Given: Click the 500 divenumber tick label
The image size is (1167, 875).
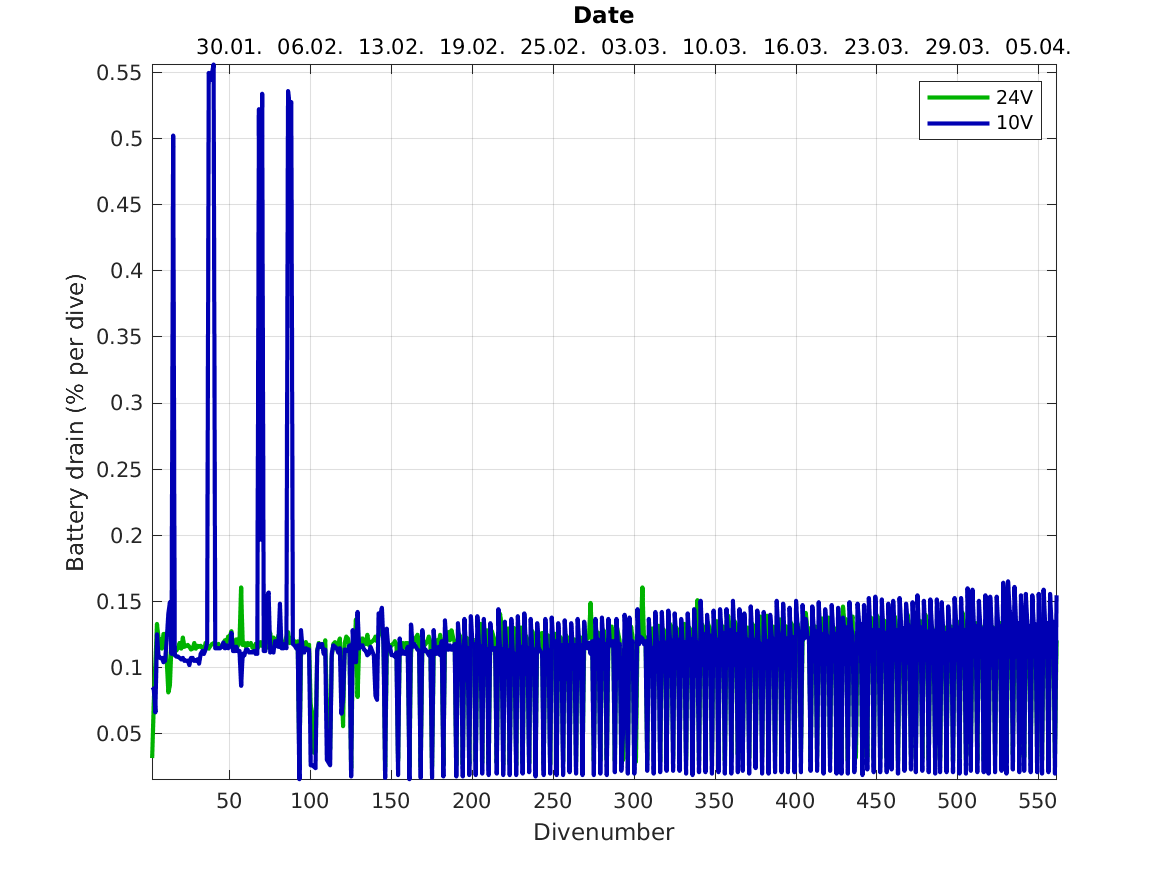Looking at the screenshot, I should click(957, 801).
